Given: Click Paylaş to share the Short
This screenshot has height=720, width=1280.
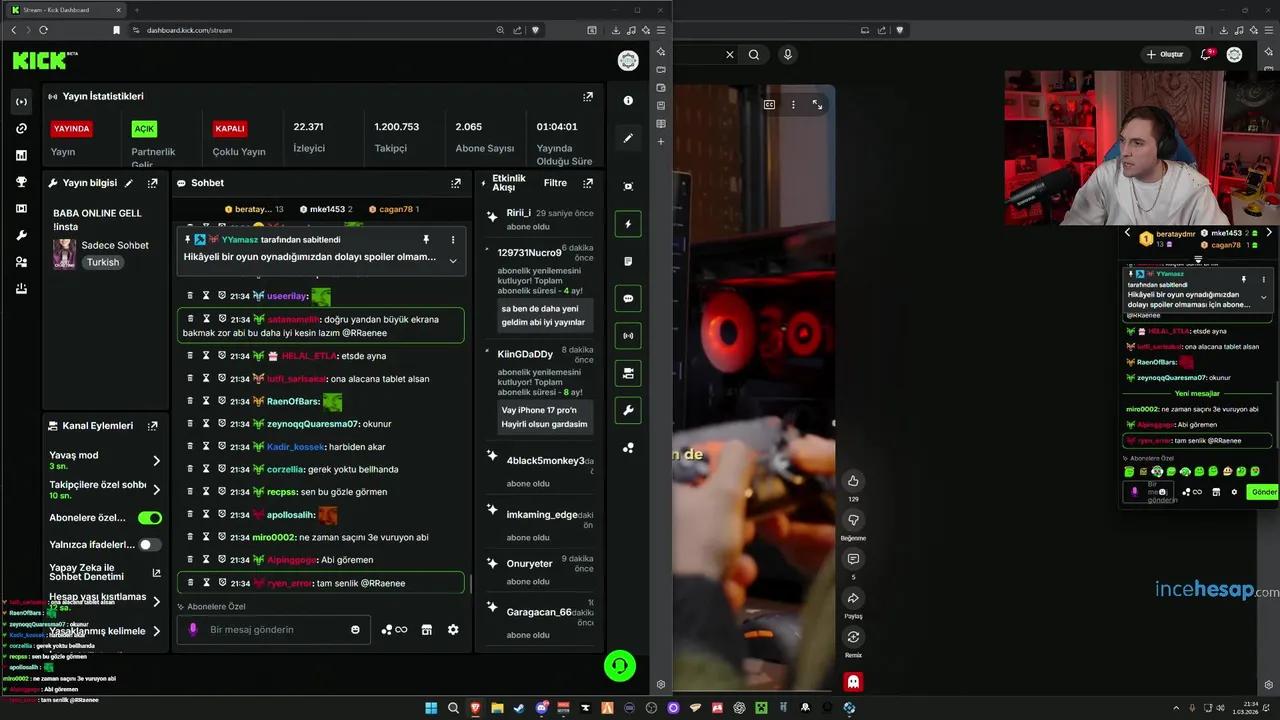Looking at the screenshot, I should [x=853, y=599].
